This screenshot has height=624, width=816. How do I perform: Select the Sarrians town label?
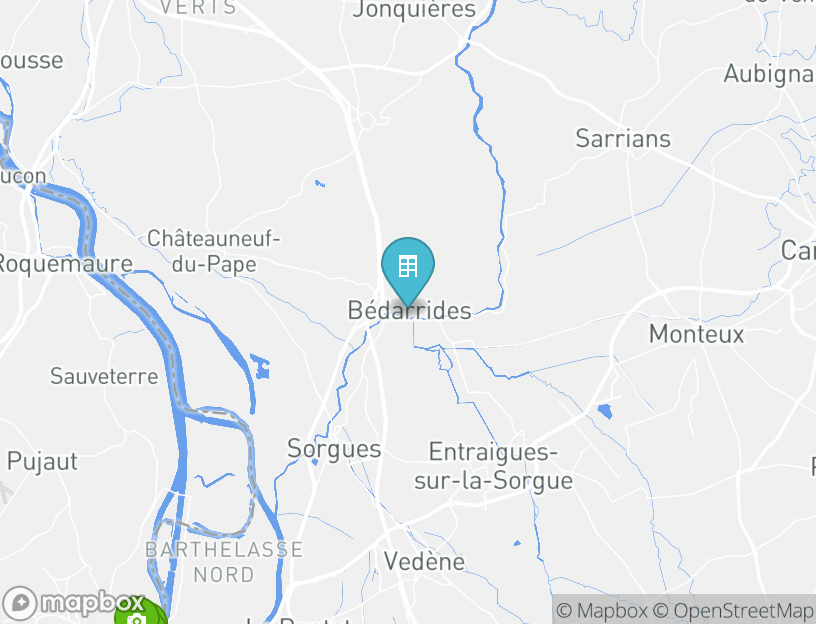623,138
